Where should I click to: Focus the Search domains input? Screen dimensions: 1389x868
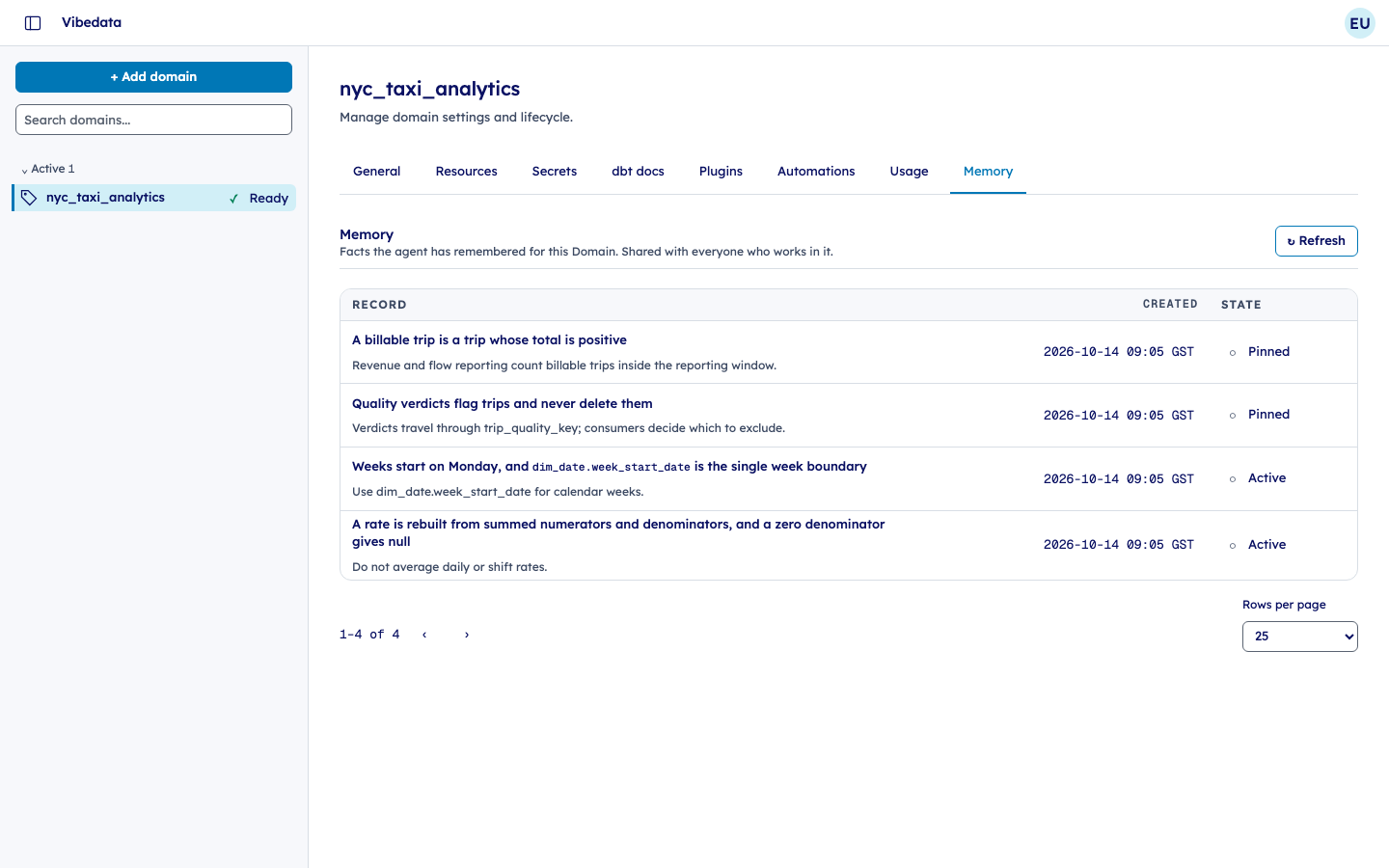point(153,120)
